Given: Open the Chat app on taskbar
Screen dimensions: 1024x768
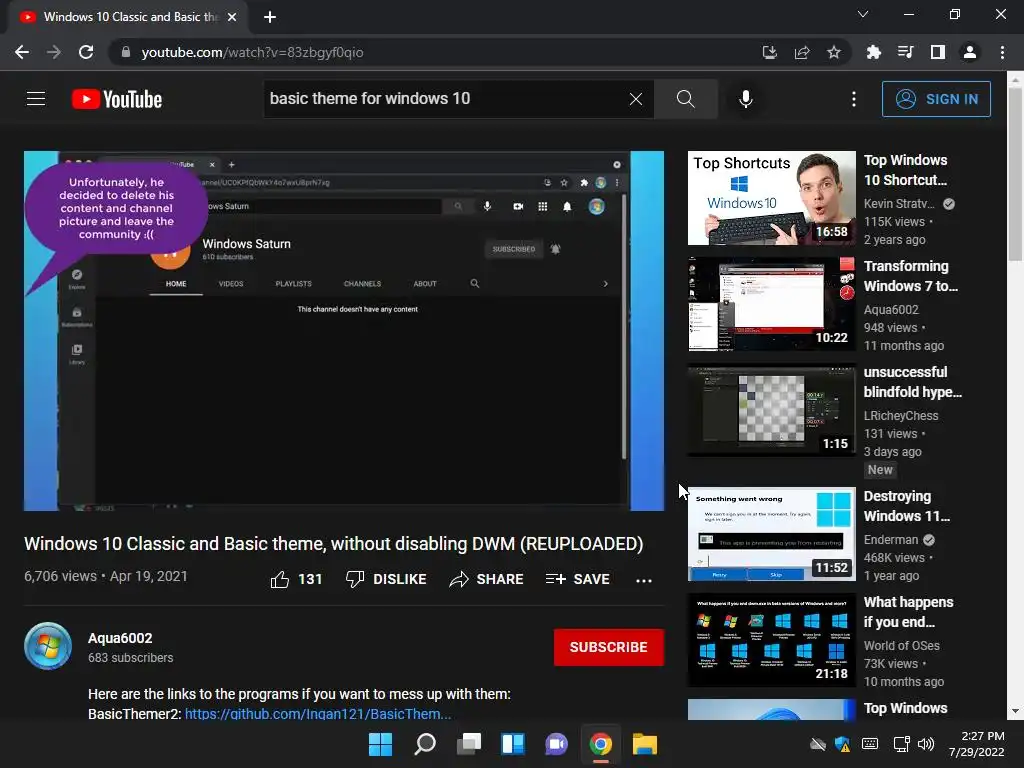Looking at the screenshot, I should click(x=556, y=744).
